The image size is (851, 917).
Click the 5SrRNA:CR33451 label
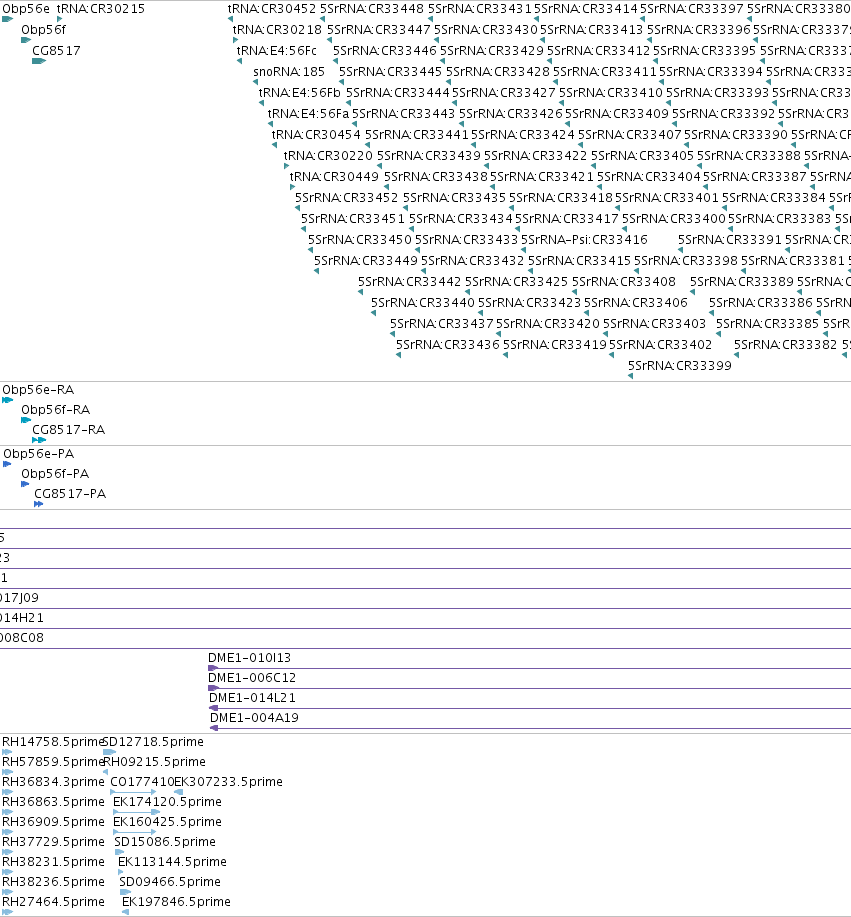click(x=353, y=219)
